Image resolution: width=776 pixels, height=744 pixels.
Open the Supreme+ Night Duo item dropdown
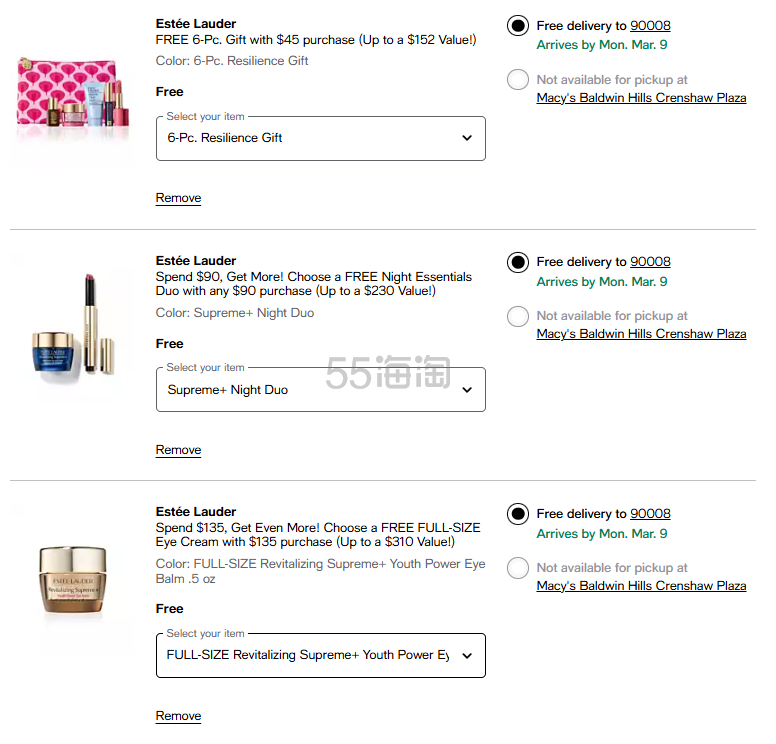(321, 390)
